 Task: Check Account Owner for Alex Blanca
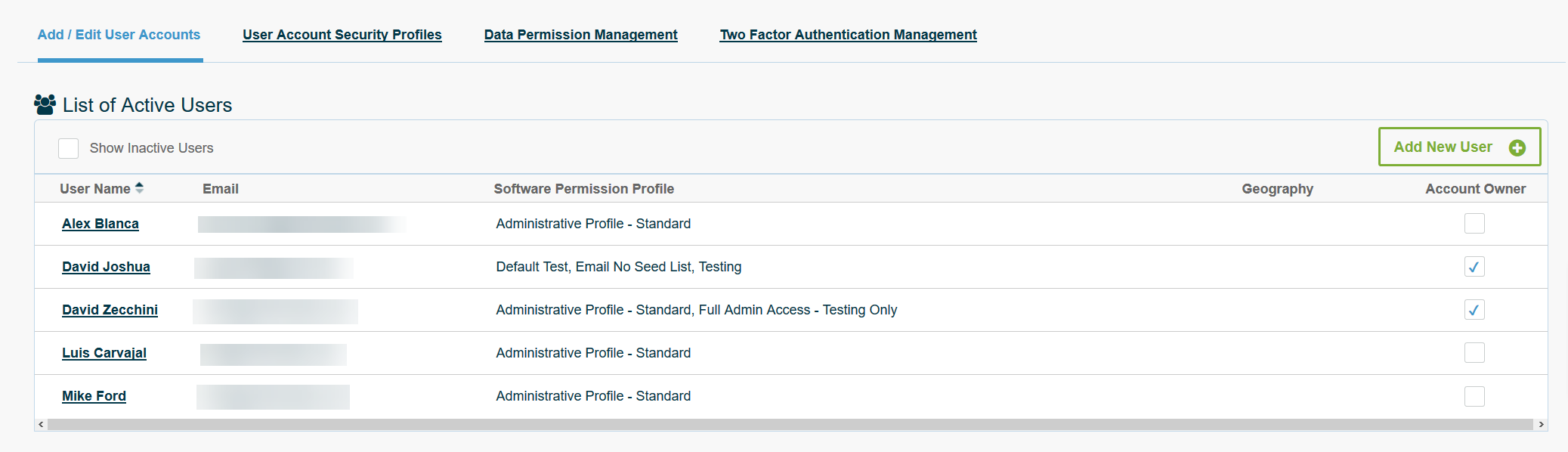click(x=1474, y=224)
